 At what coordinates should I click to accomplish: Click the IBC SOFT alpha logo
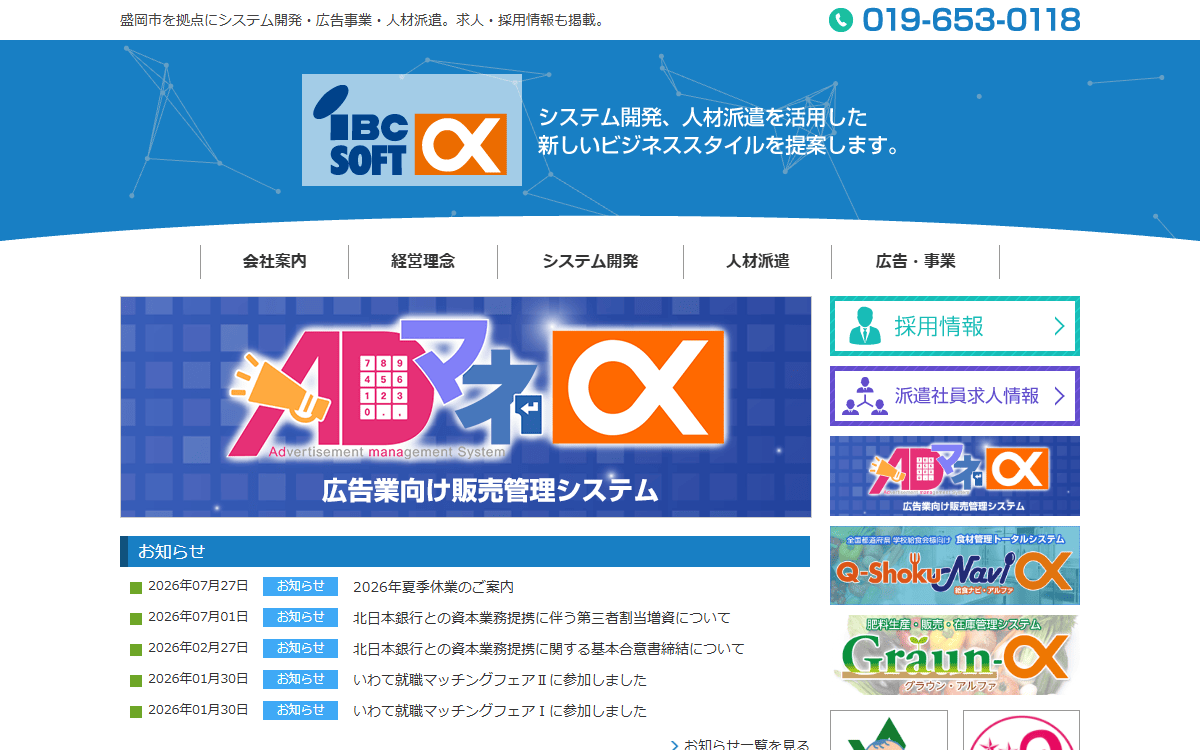tap(412, 130)
